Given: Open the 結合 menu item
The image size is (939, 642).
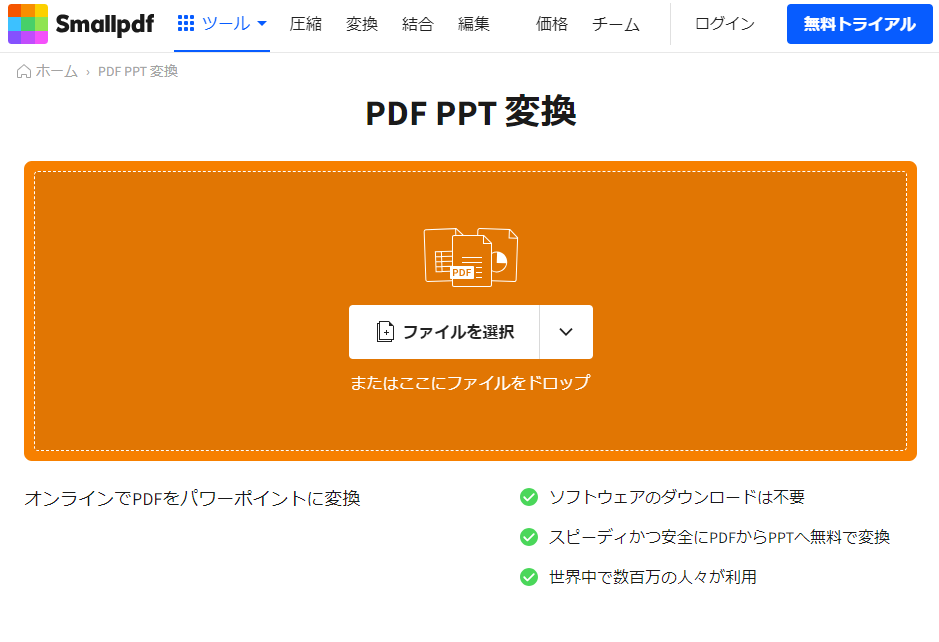Looking at the screenshot, I should (x=418, y=24).
